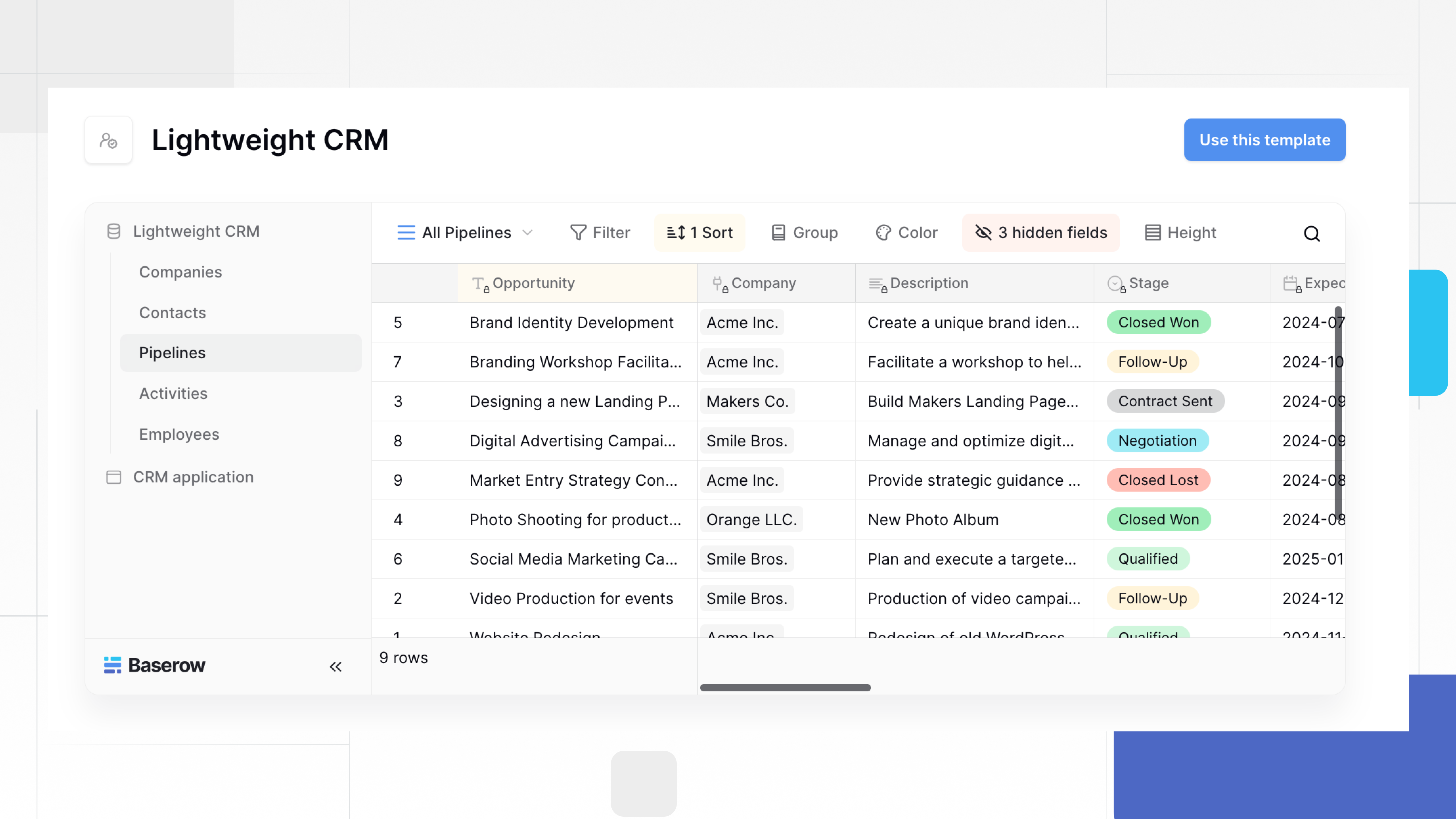Select Lightweight CRM database in sidebar
Screen dimensions: 1456x819
[x=196, y=231]
